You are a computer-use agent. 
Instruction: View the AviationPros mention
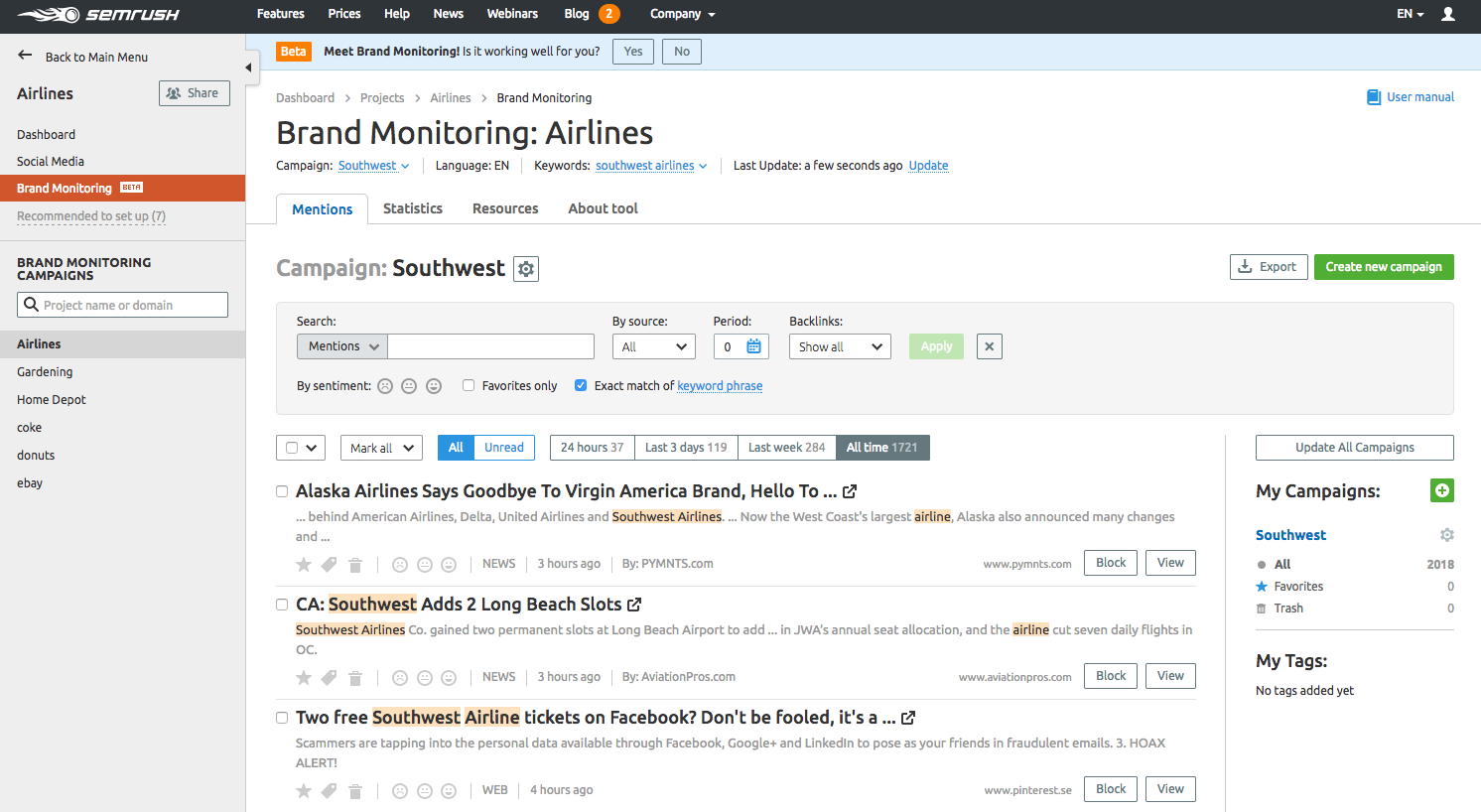point(1170,676)
